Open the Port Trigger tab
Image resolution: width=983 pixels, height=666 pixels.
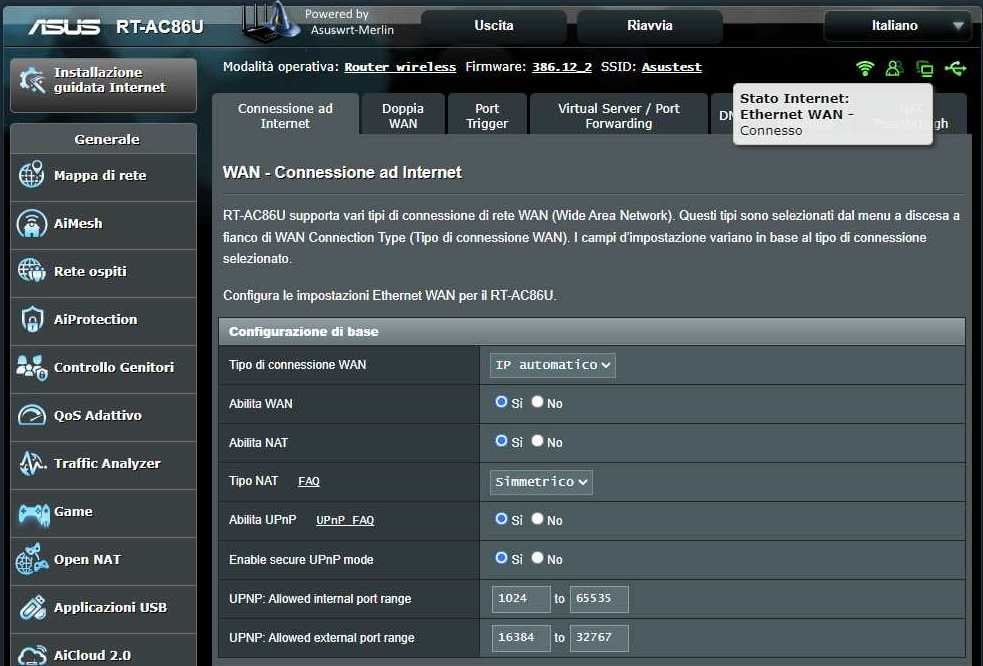click(487, 116)
